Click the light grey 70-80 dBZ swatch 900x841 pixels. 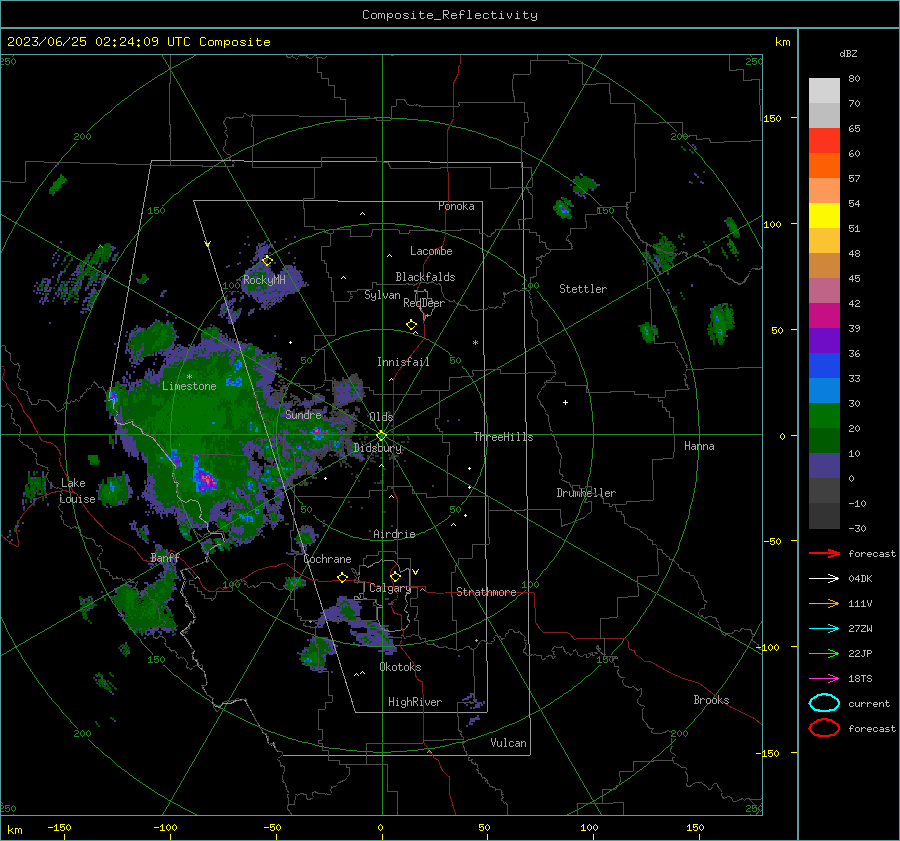coord(824,91)
